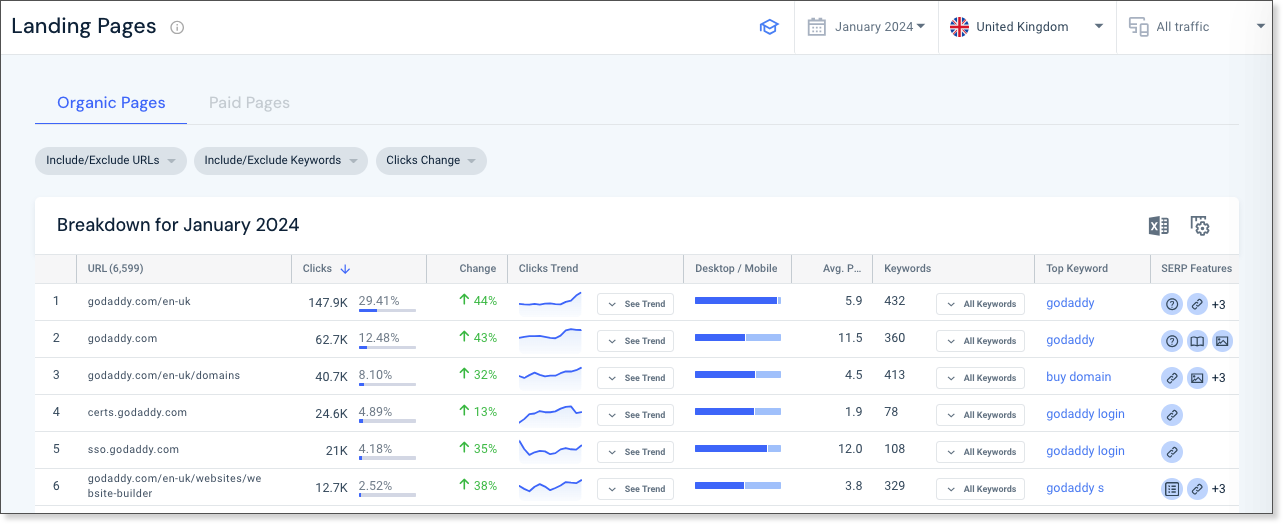Click image SERP icon in godaddy.com row
The width and height of the screenshot is (1283, 524).
coord(1222,341)
